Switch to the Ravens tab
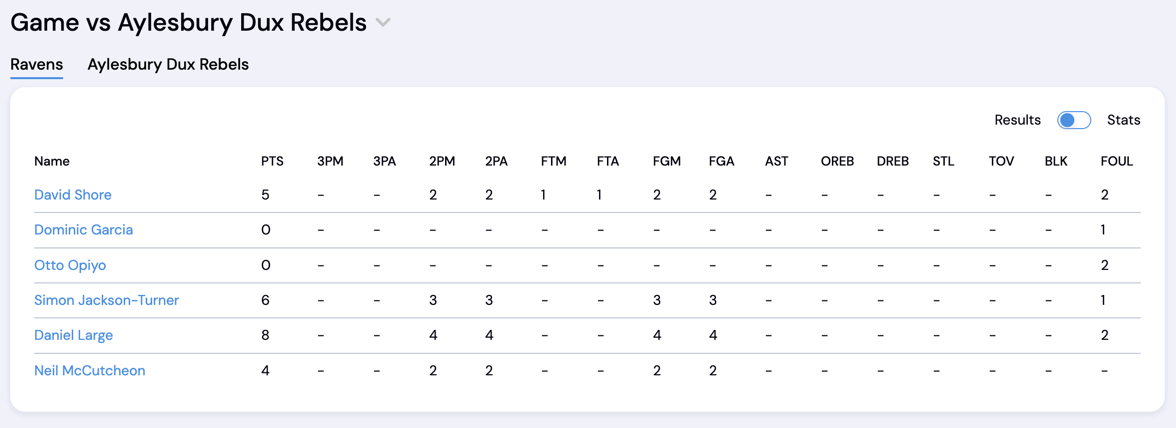The width and height of the screenshot is (1176, 428). [x=37, y=64]
